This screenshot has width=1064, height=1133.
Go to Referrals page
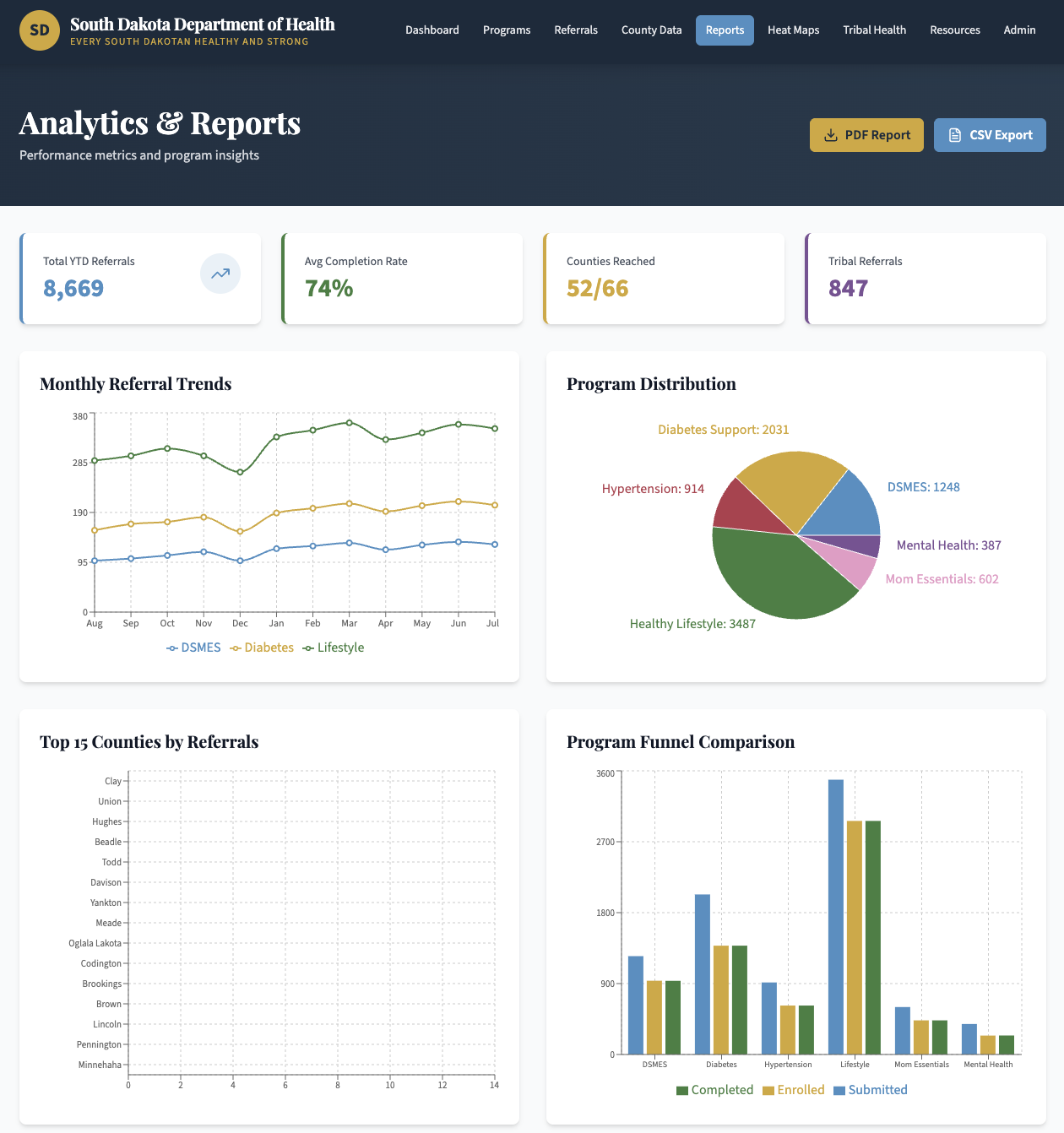coord(576,30)
